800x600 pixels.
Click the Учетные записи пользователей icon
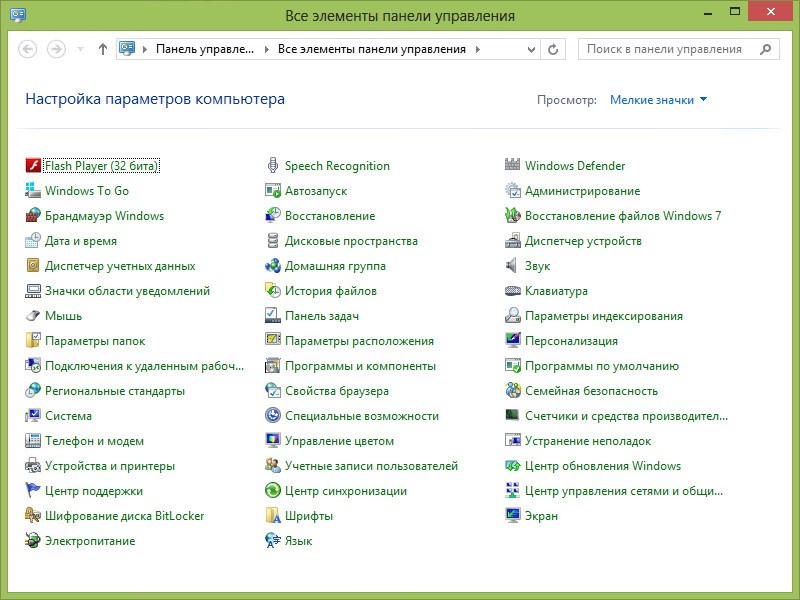[x=273, y=465]
